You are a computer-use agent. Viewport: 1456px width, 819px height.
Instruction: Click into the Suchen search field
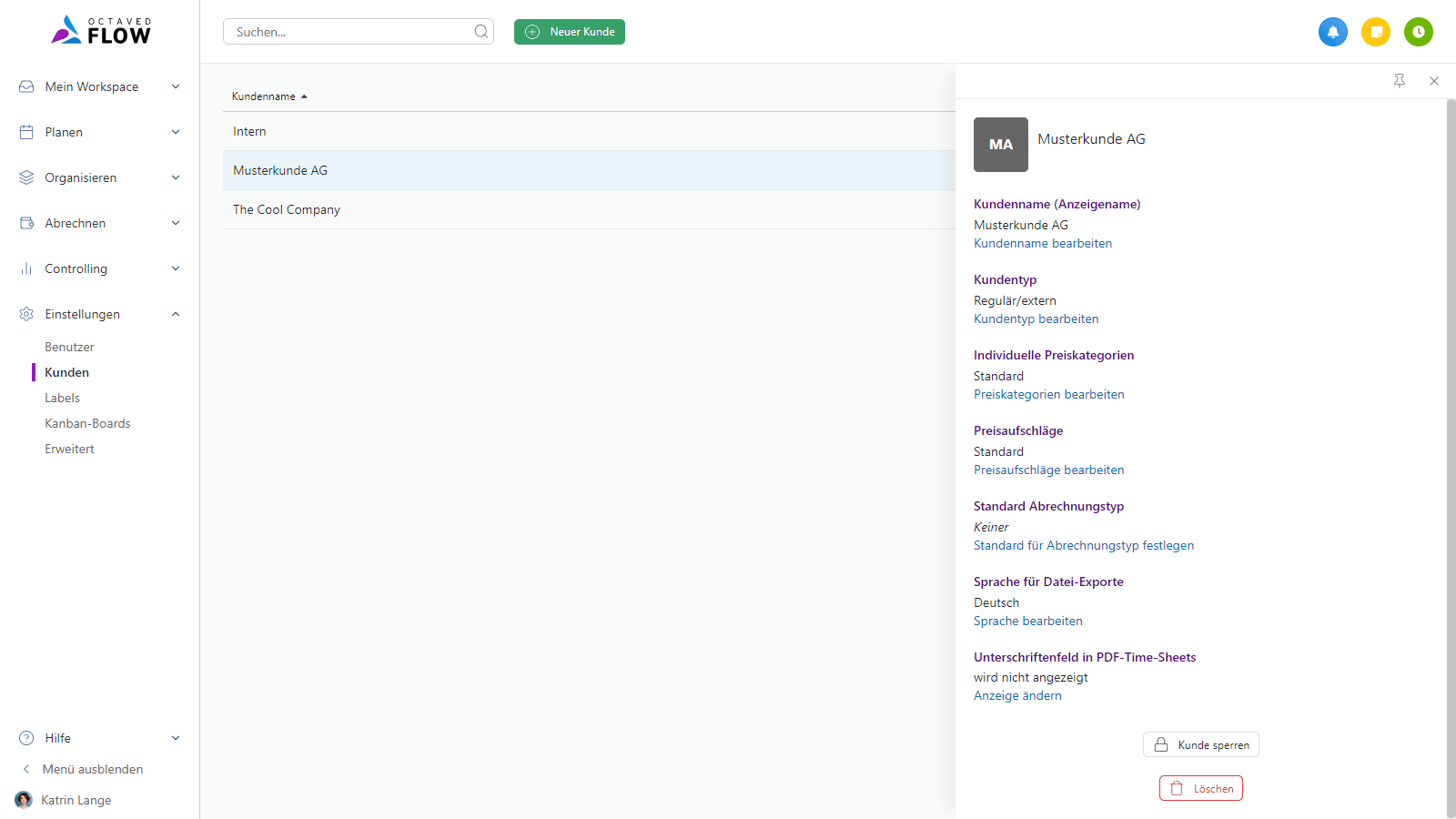[x=350, y=32]
